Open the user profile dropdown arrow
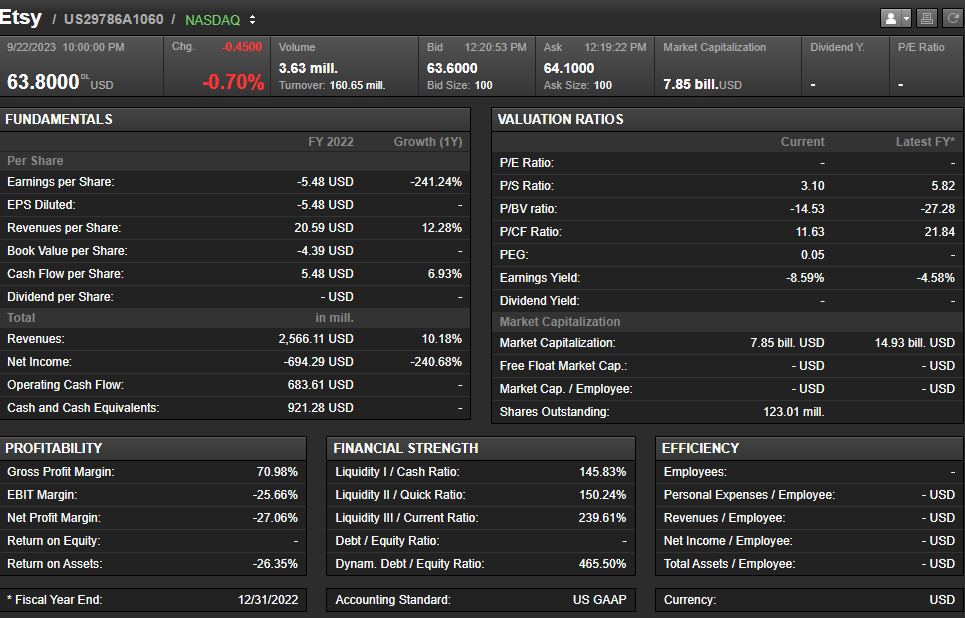 tap(906, 18)
